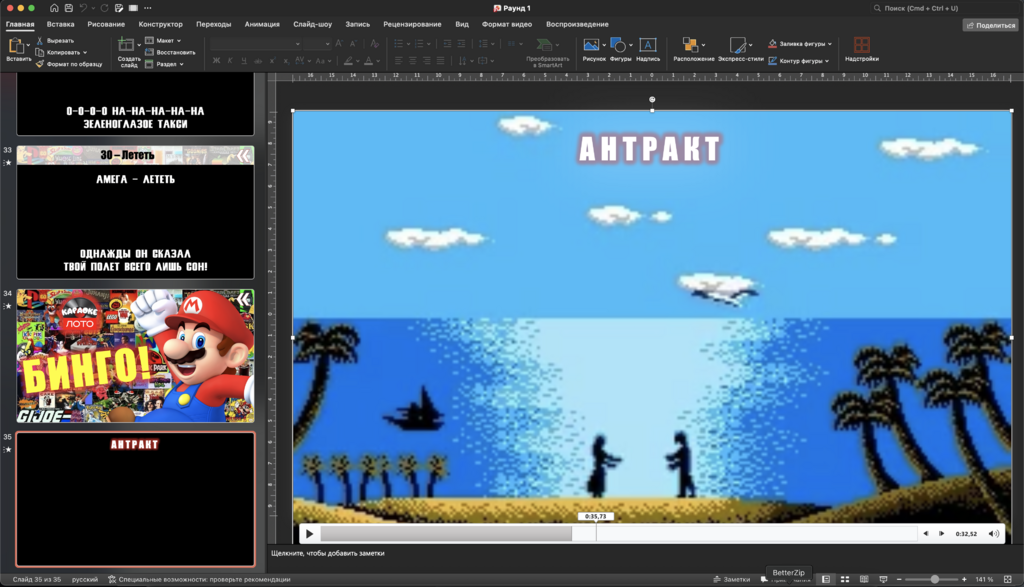Toggle superscript formatting

(272, 61)
